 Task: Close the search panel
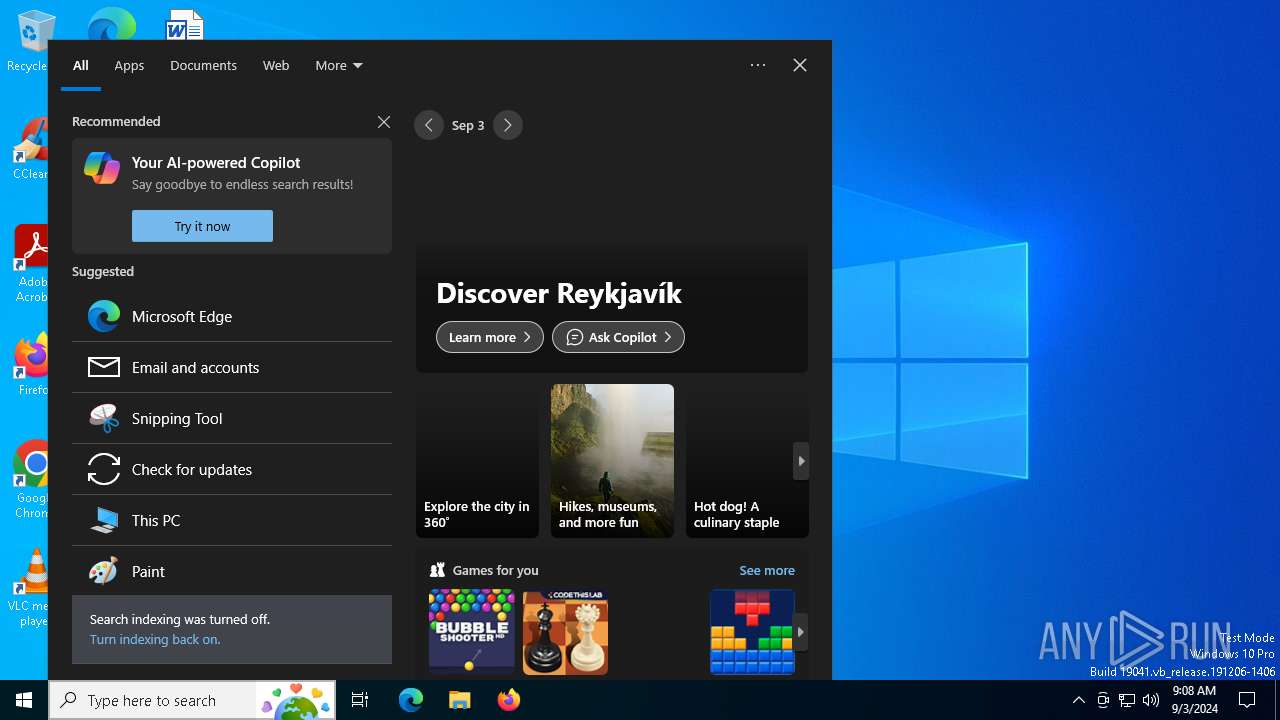(800, 65)
